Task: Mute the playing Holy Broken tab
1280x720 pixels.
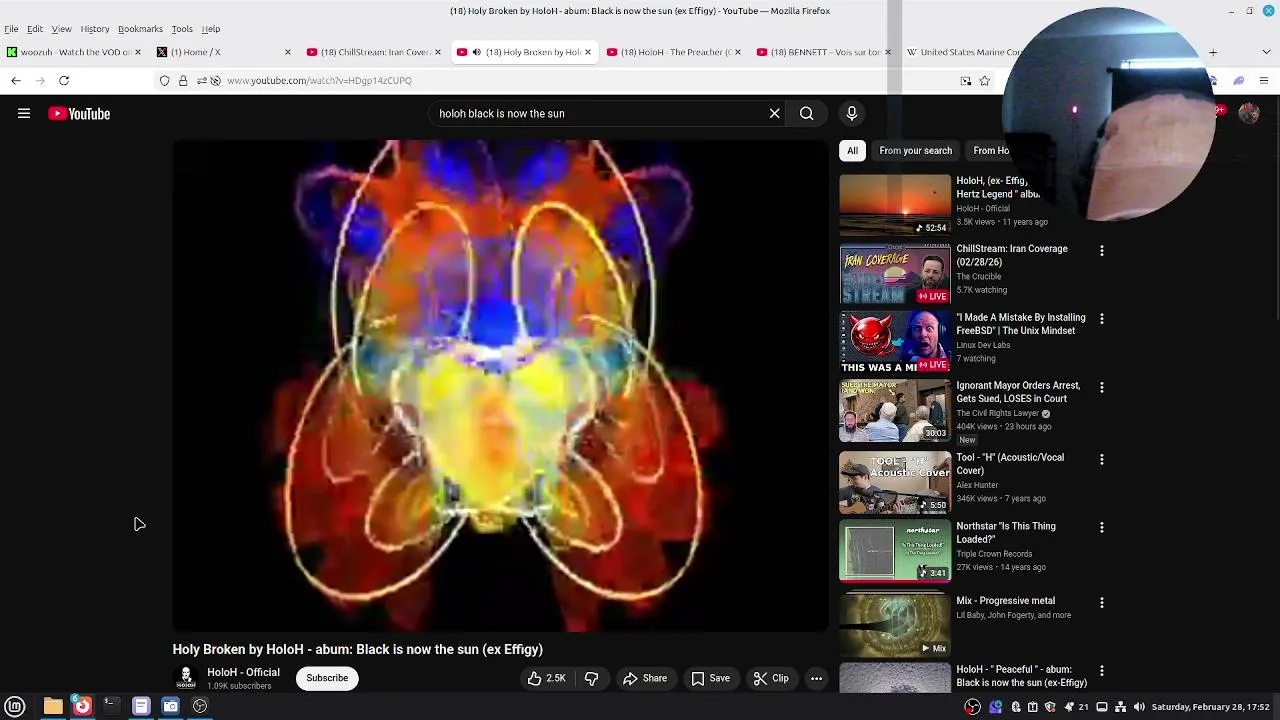Action: point(476,52)
